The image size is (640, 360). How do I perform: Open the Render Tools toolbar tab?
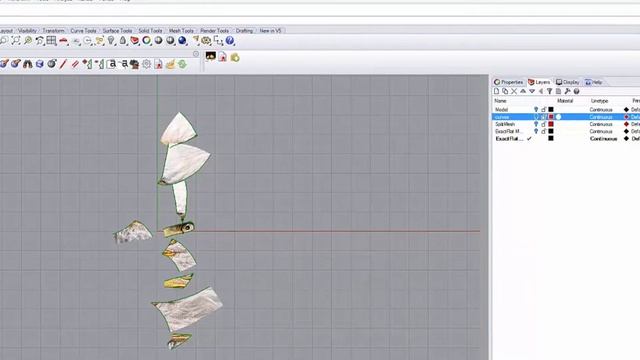[x=214, y=31]
